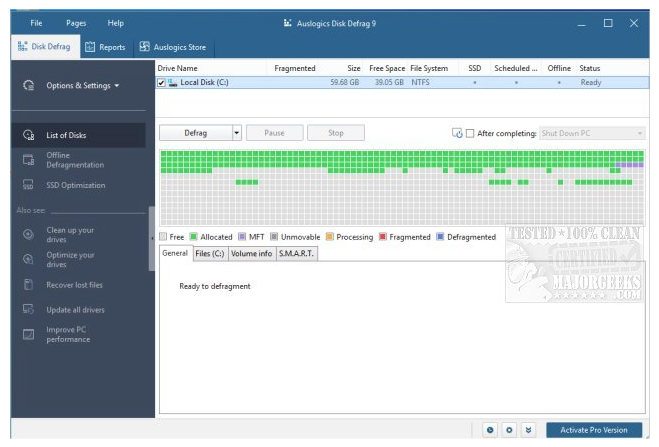Screen dimensions: 659x447
Task: Click the Stop button
Action: [x=336, y=133]
